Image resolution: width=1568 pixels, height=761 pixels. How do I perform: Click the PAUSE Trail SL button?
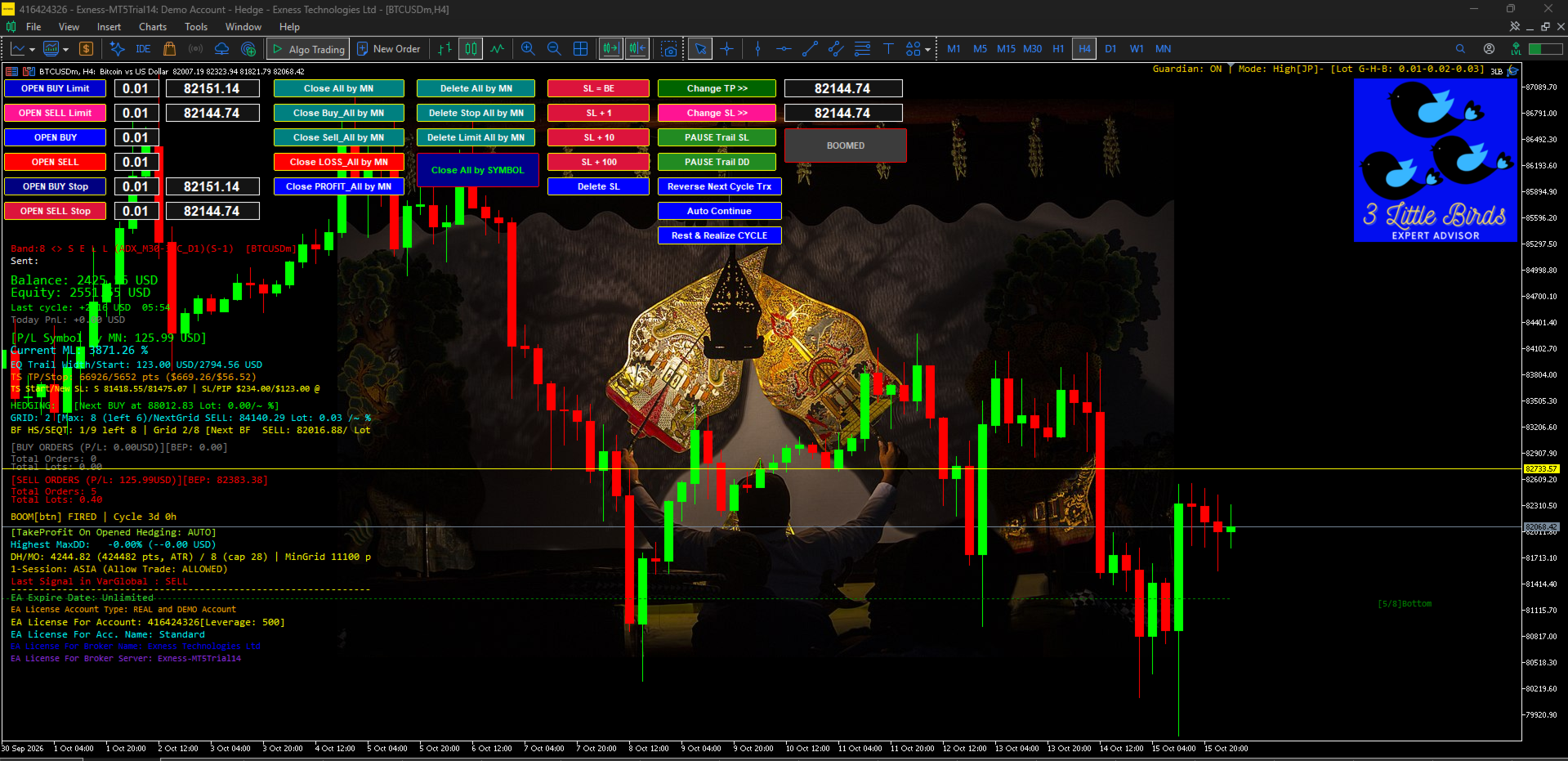click(x=717, y=137)
